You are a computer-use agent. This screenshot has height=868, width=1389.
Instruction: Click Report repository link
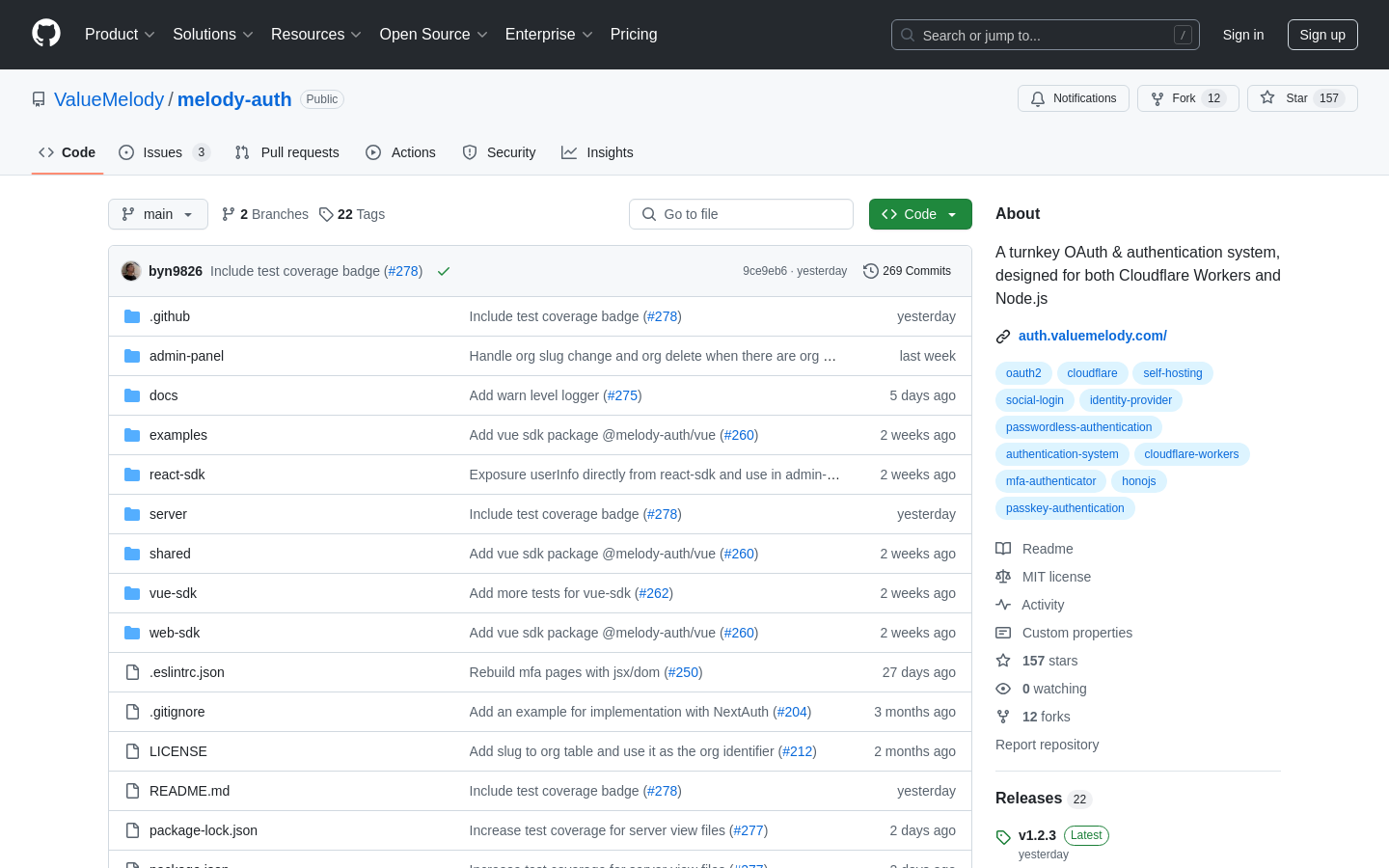[1047, 745]
